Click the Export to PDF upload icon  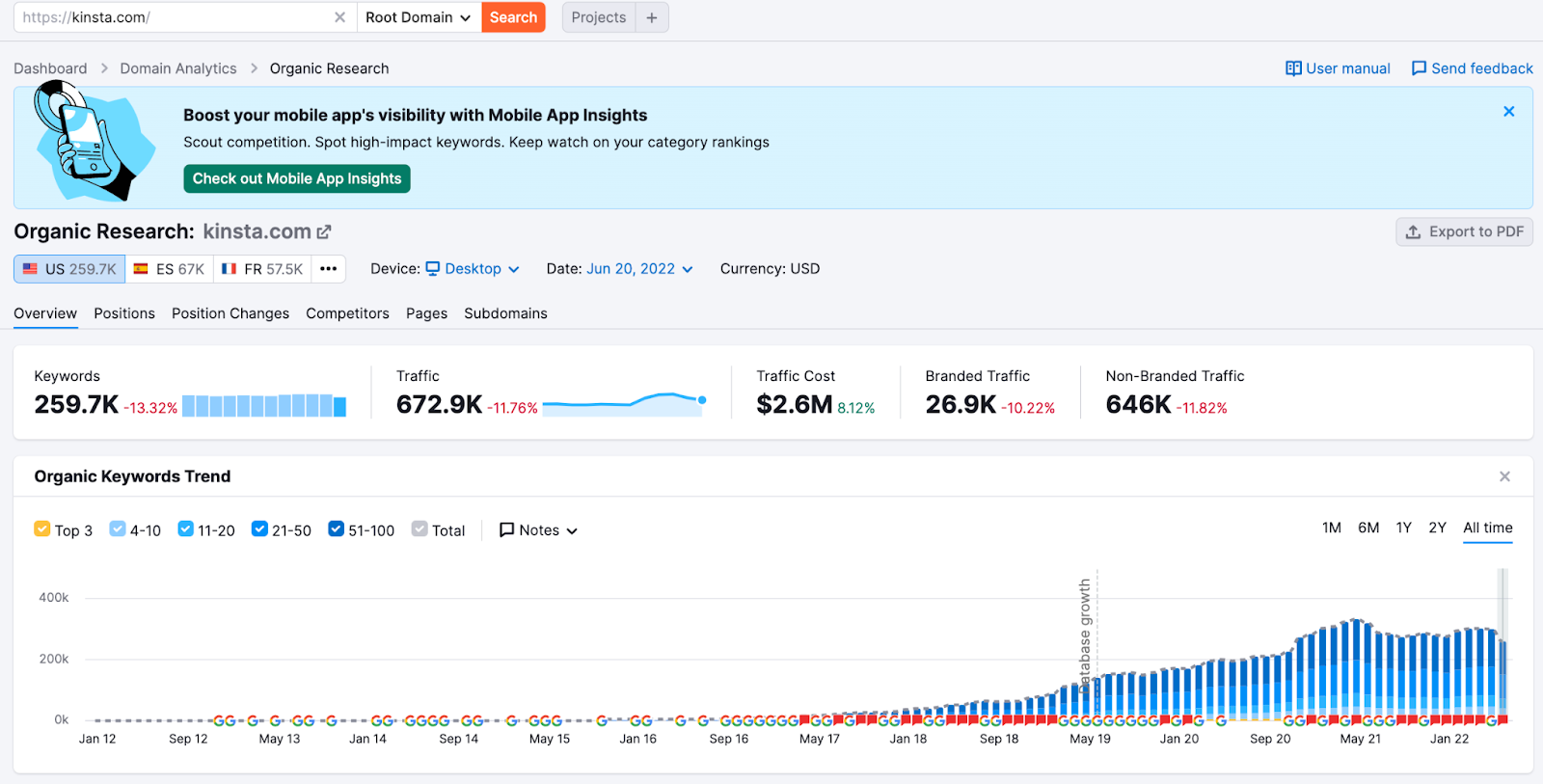click(x=1413, y=232)
